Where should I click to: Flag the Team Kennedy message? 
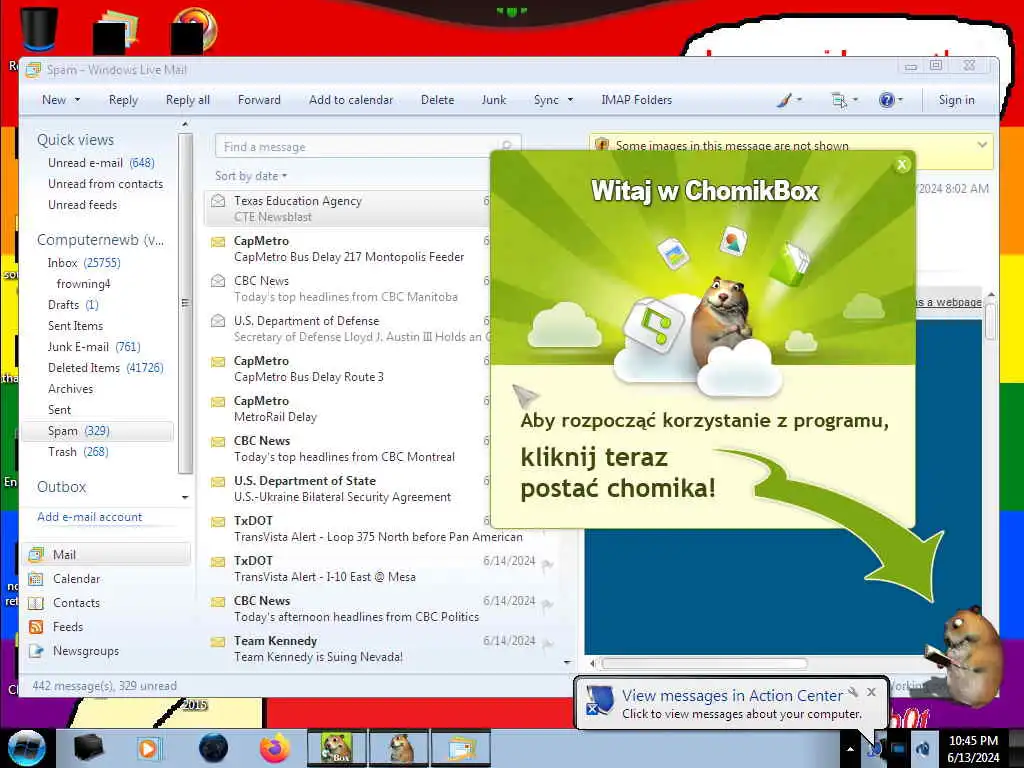pyautogui.click(x=547, y=645)
